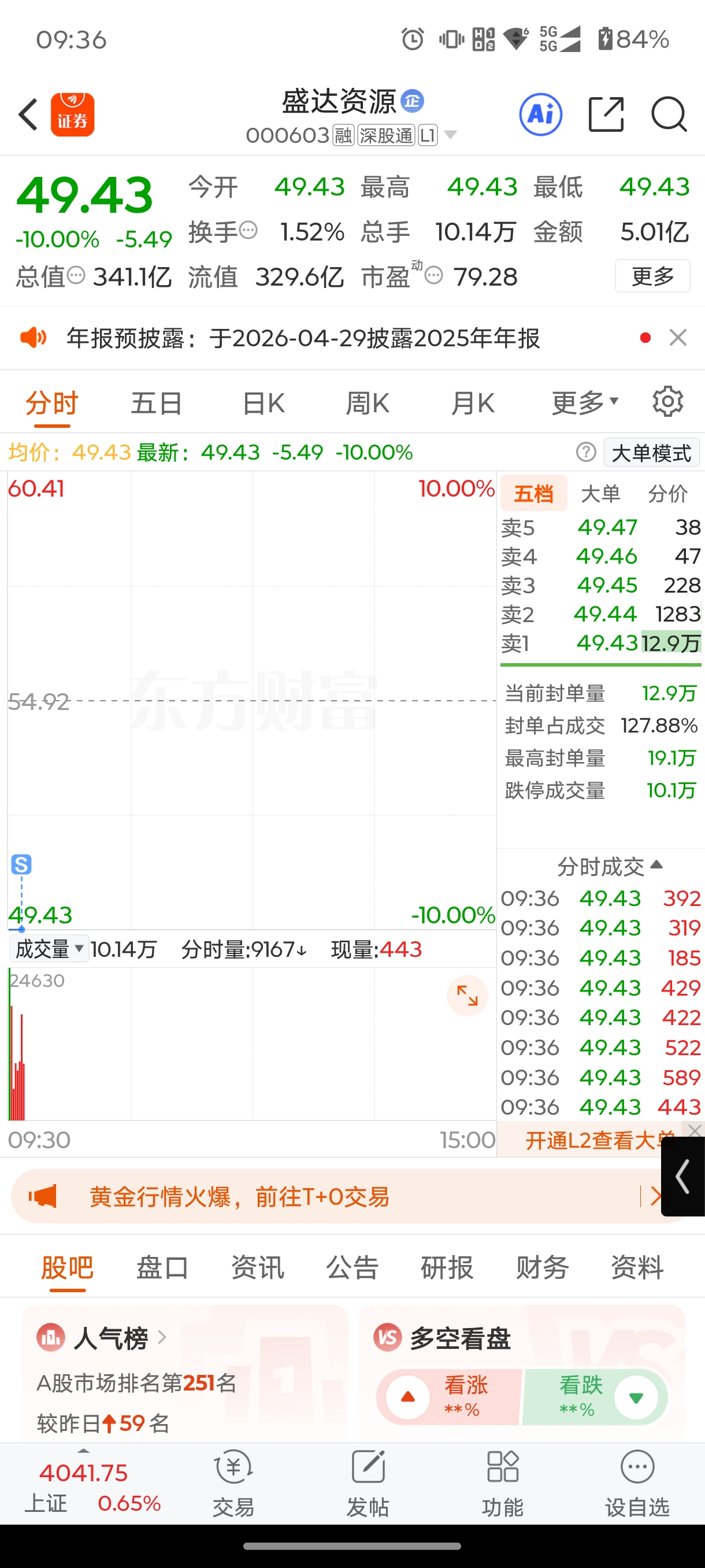Image resolution: width=705 pixels, height=1568 pixels.
Task: Tap 卖5 row price 49.47
Action: (x=607, y=527)
